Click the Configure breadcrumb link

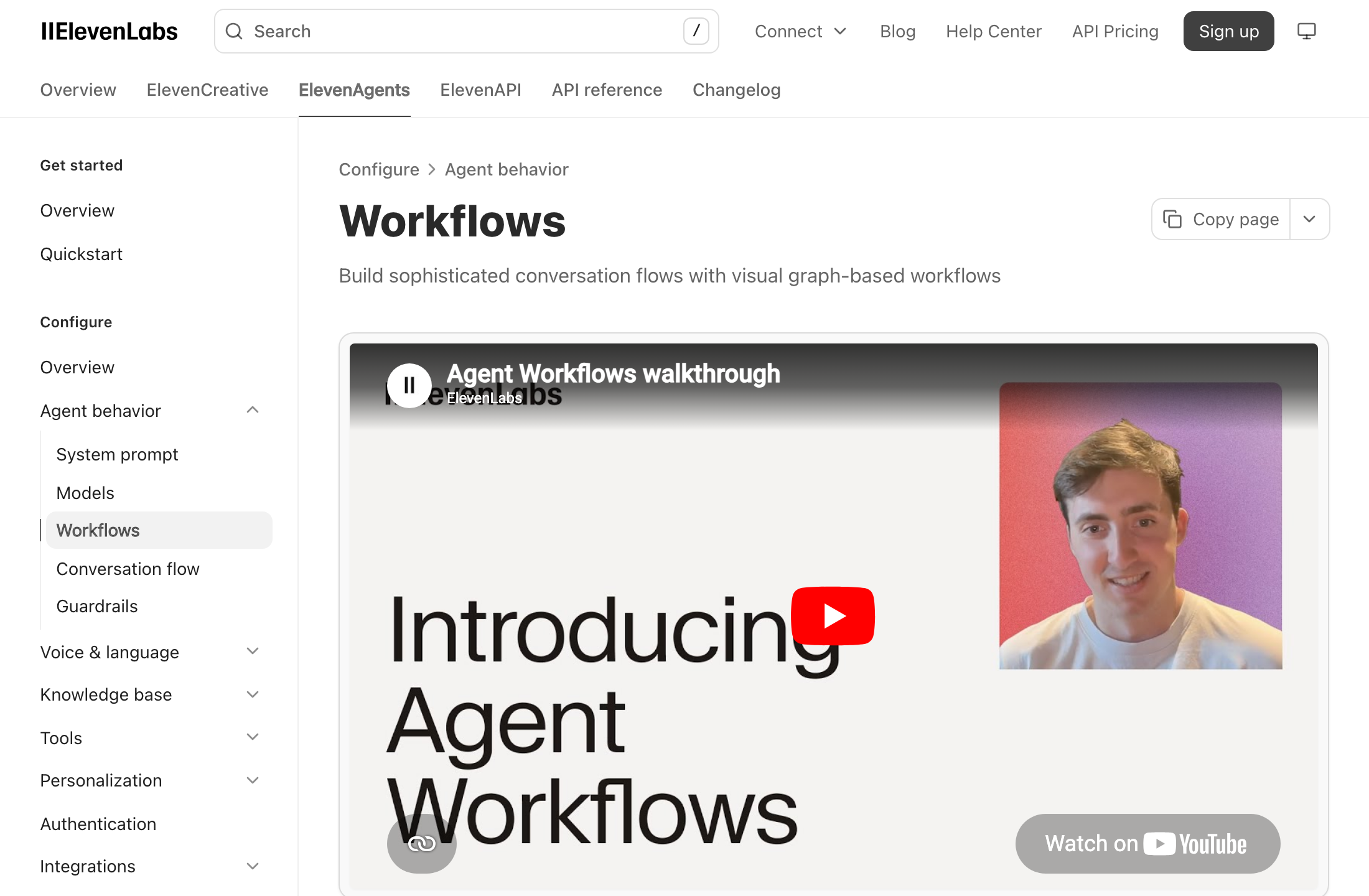coord(379,169)
